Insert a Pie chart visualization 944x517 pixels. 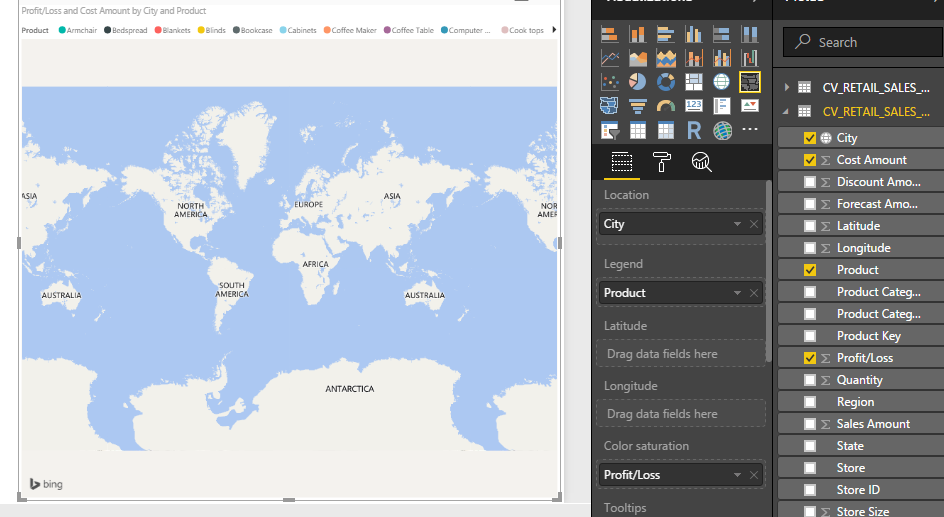point(638,82)
